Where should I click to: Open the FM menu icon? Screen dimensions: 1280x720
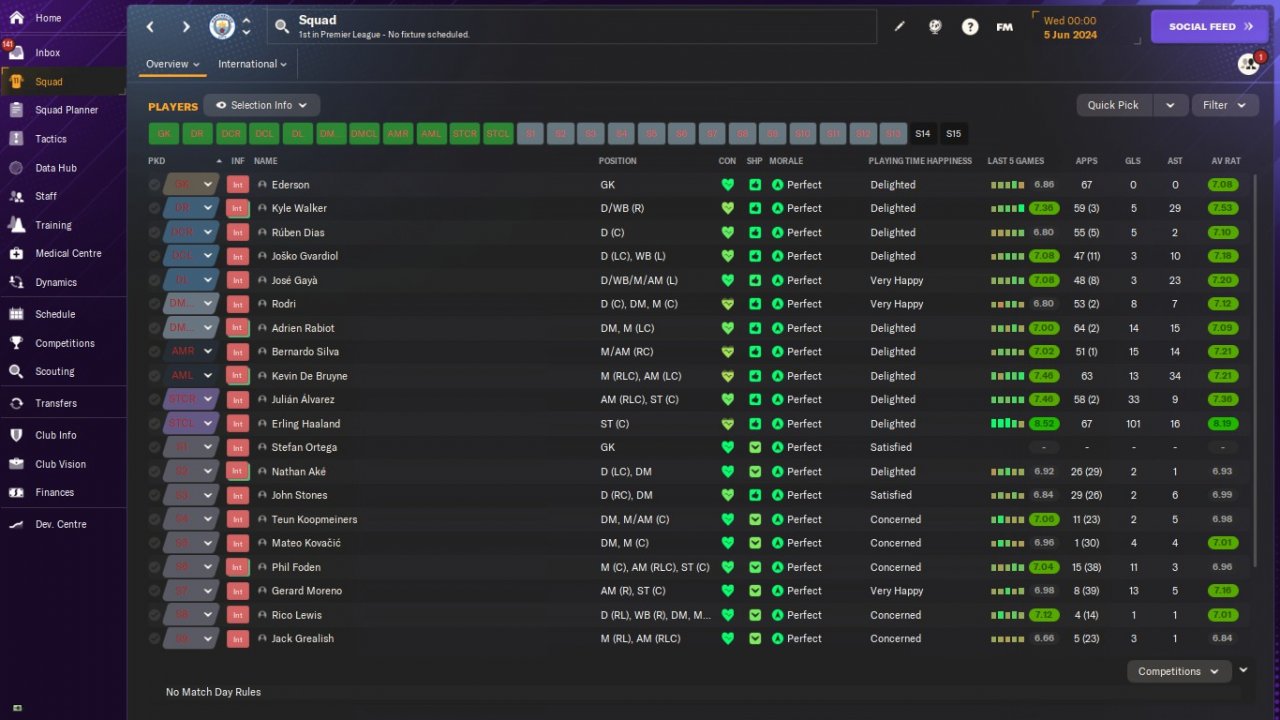pos(1005,27)
